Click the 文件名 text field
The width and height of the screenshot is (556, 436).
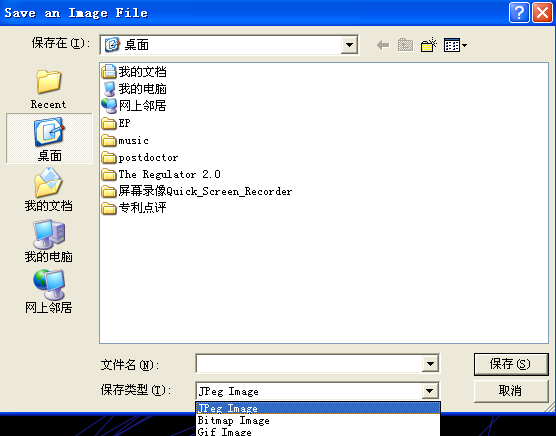click(x=308, y=364)
